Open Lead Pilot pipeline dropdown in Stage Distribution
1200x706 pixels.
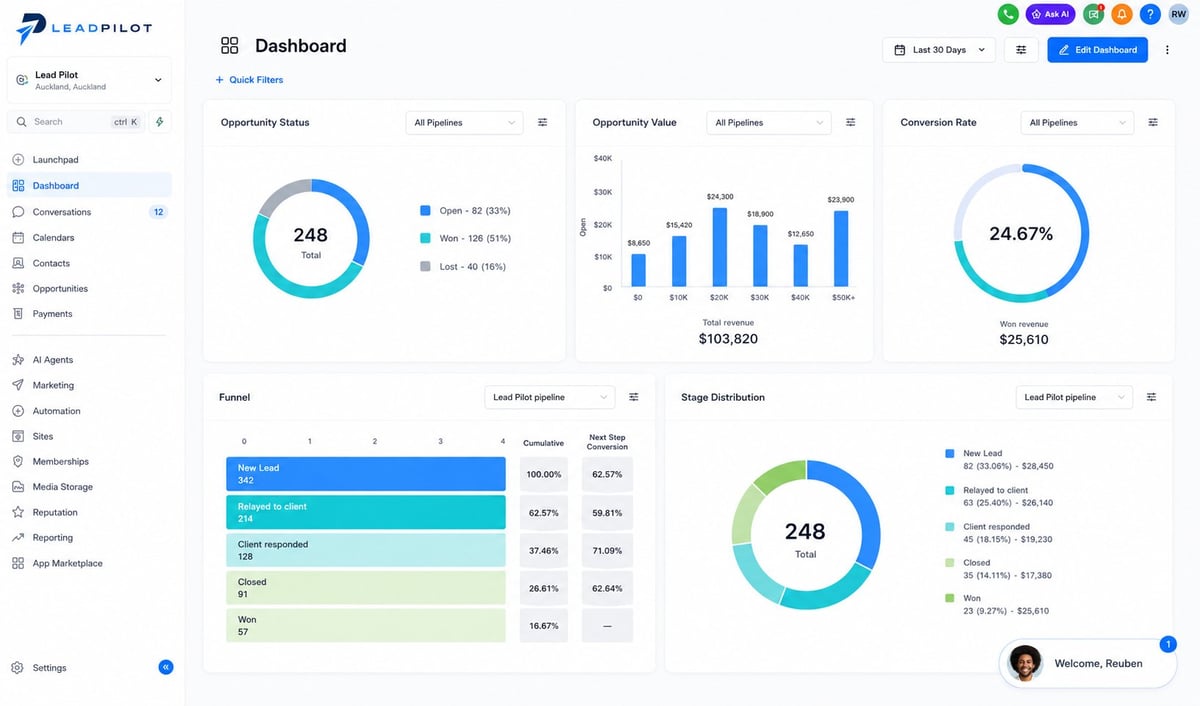pos(1074,397)
